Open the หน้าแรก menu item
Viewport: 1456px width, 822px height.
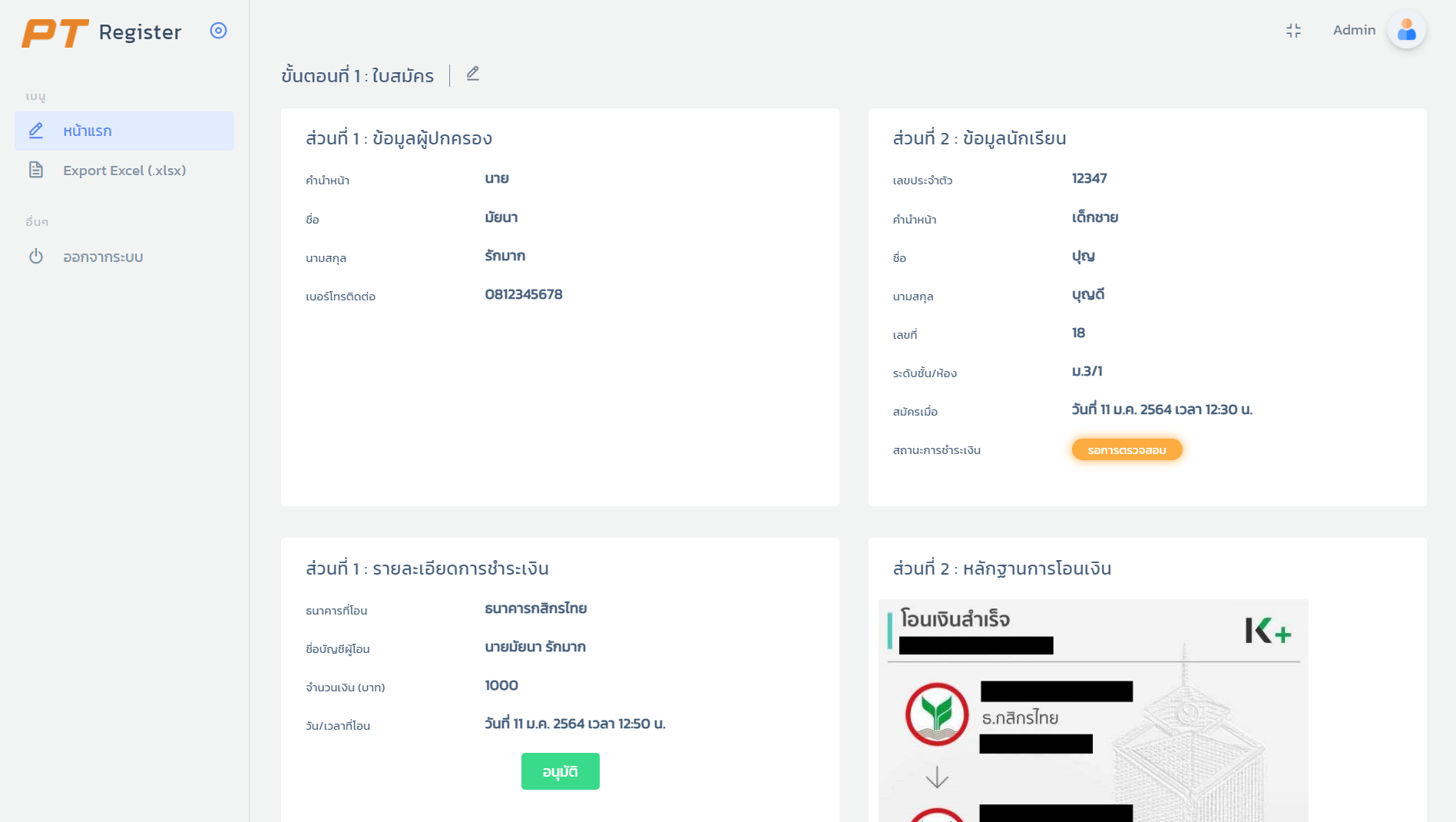(124, 131)
